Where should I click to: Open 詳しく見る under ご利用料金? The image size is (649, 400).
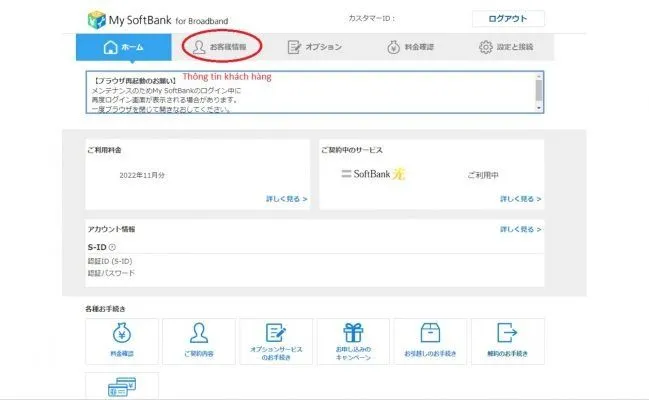pyautogui.click(x=286, y=199)
